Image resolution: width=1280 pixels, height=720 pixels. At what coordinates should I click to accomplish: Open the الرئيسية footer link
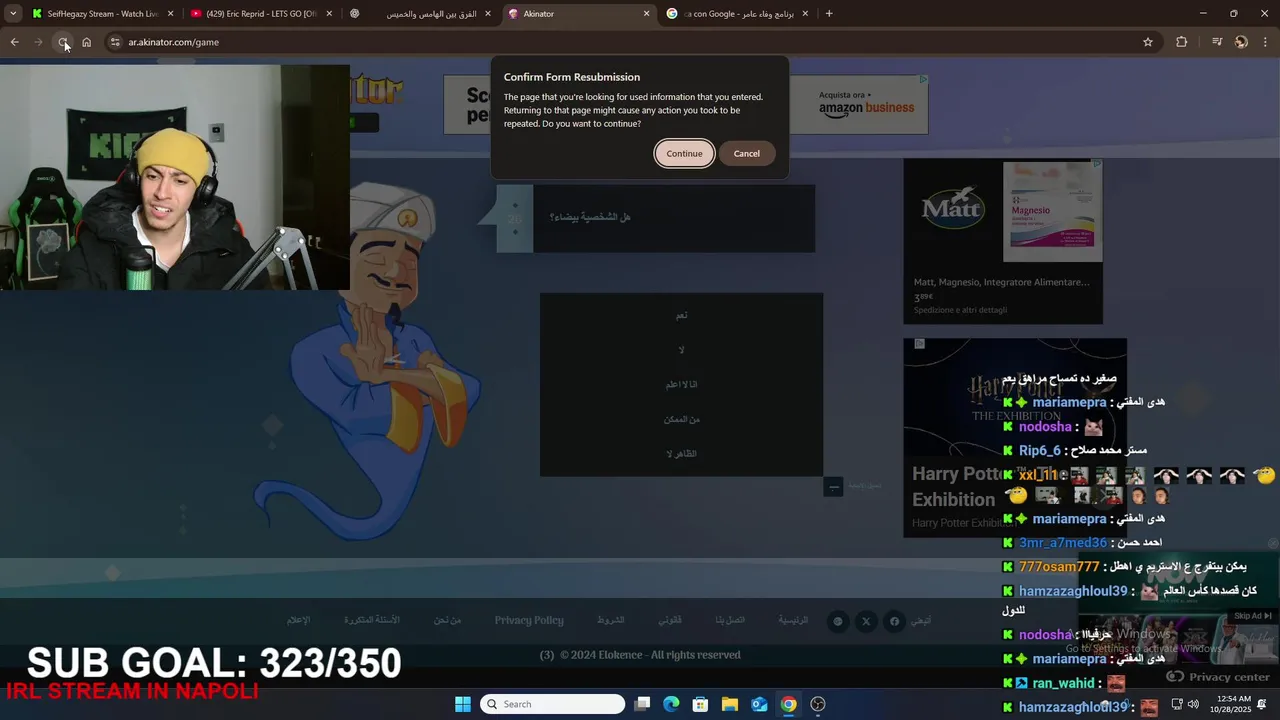(793, 620)
